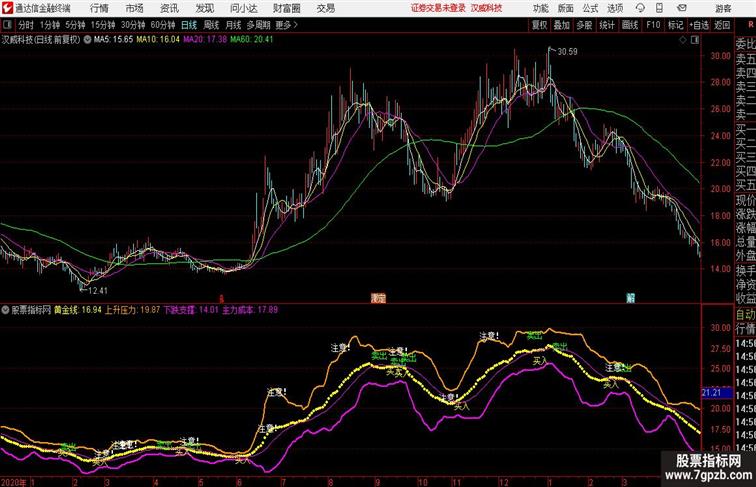Screen dimensions: 756x487
Task: Click the 下跌支撑: 14.01 indicator value
Action: (191, 310)
